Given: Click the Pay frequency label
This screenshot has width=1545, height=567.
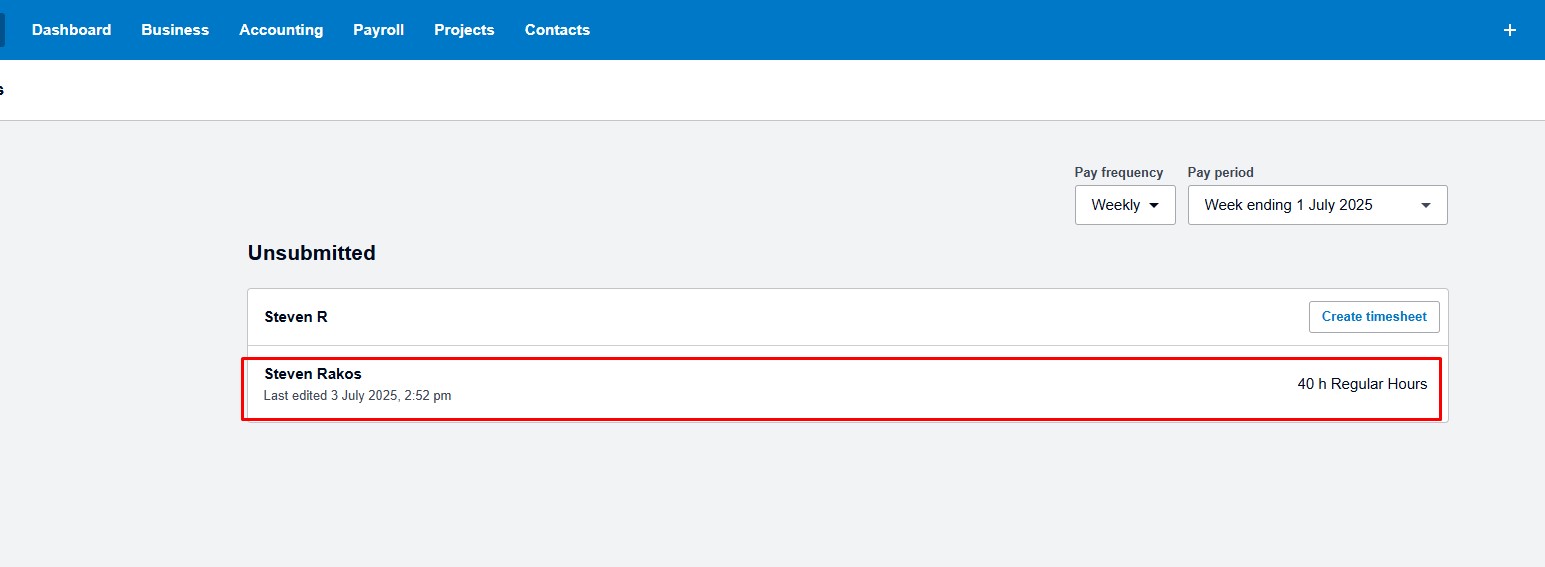Looking at the screenshot, I should coord(1119,172).
